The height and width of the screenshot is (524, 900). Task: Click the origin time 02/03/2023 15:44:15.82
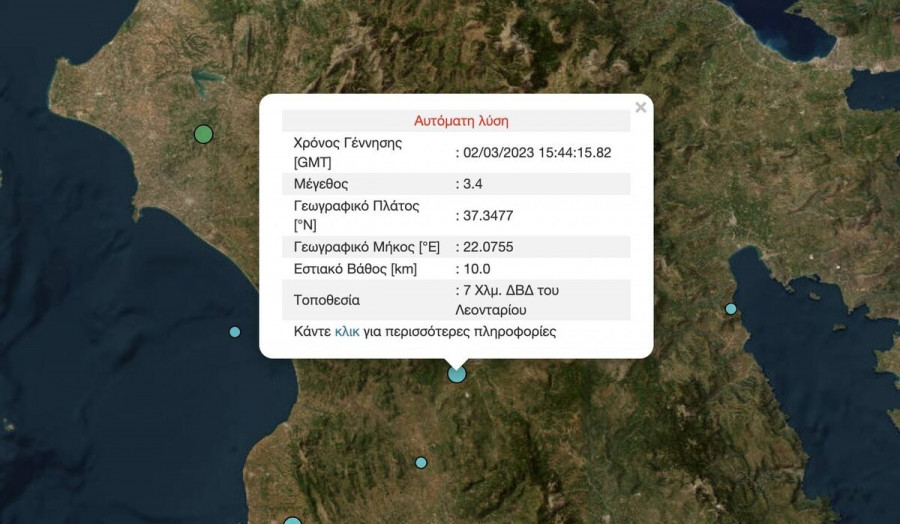click(534, 153)
